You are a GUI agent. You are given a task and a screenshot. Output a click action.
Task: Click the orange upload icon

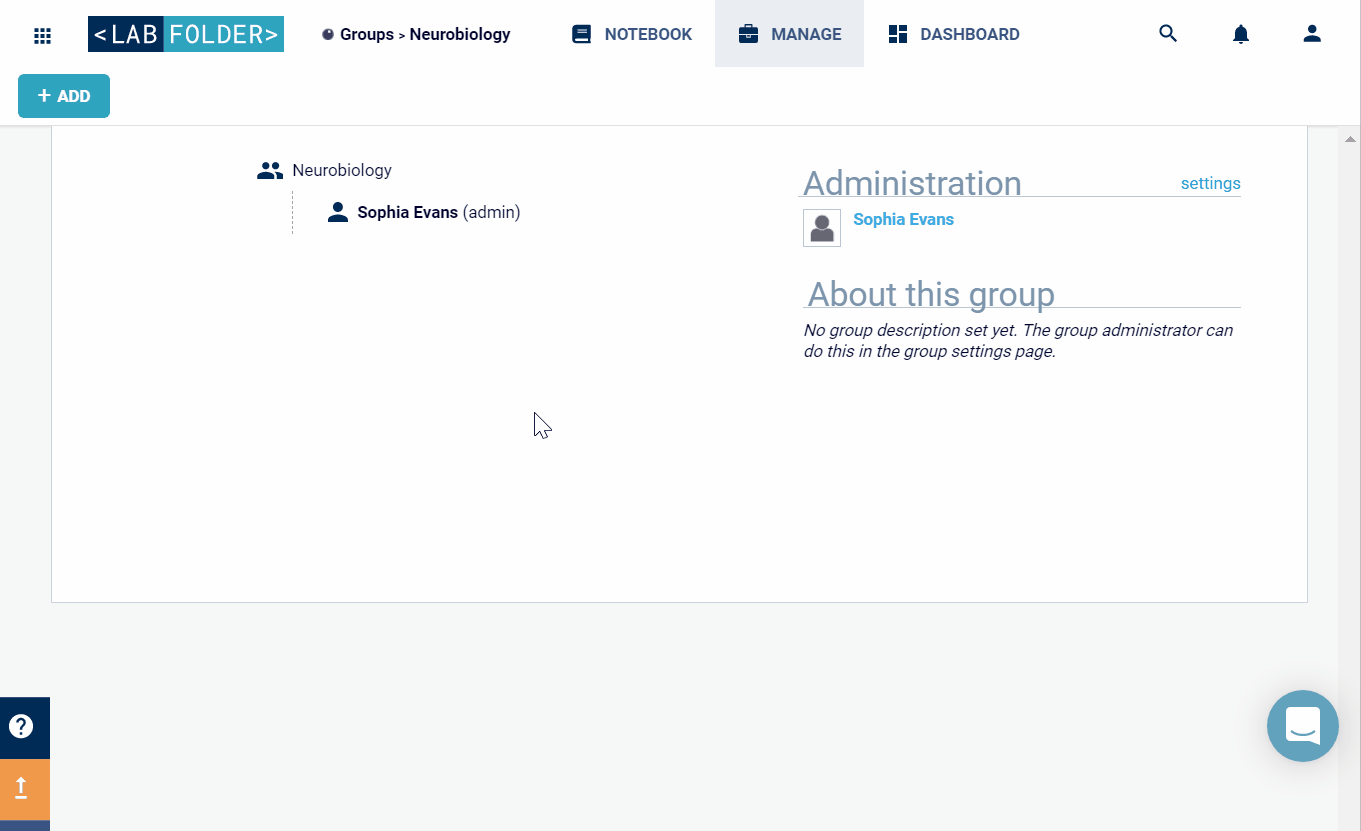tap(21, 789)
